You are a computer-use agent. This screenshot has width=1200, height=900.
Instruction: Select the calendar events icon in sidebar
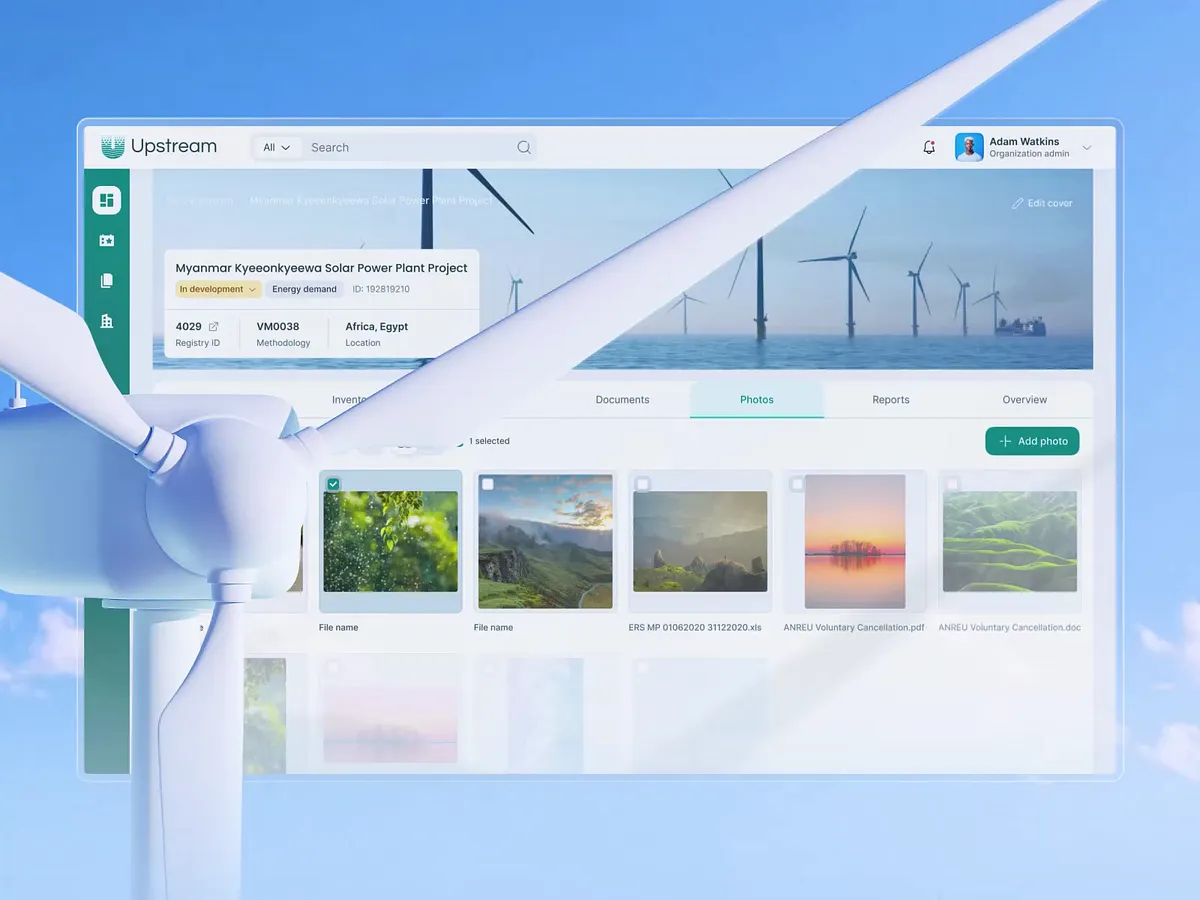coord(106,240)
